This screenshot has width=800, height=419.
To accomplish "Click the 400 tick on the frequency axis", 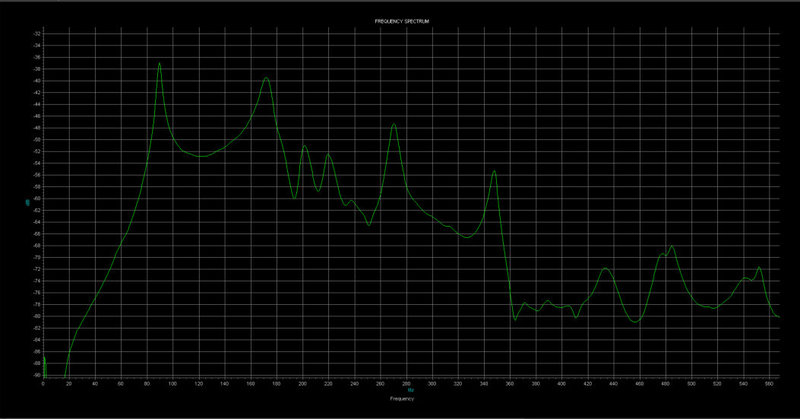I will (562, 384).
